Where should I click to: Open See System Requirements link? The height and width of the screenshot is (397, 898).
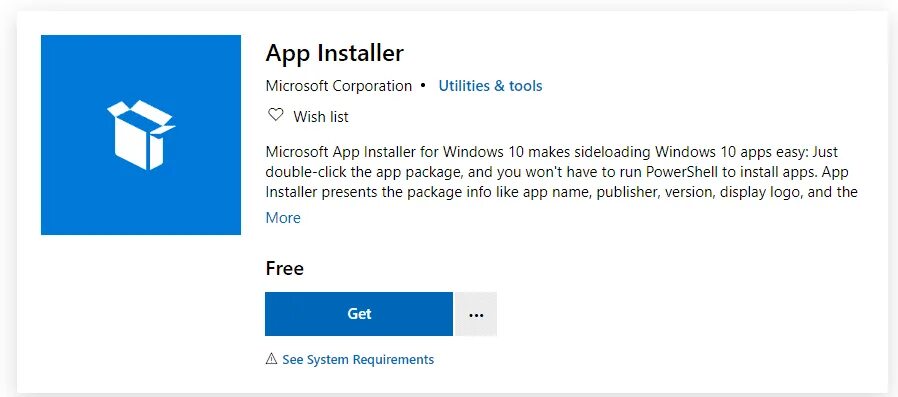point(358,360)
